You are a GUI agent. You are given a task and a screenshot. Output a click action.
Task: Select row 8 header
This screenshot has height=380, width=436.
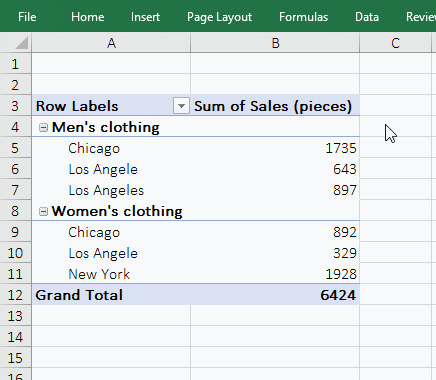pyautogui.click(x=15, y=211)
